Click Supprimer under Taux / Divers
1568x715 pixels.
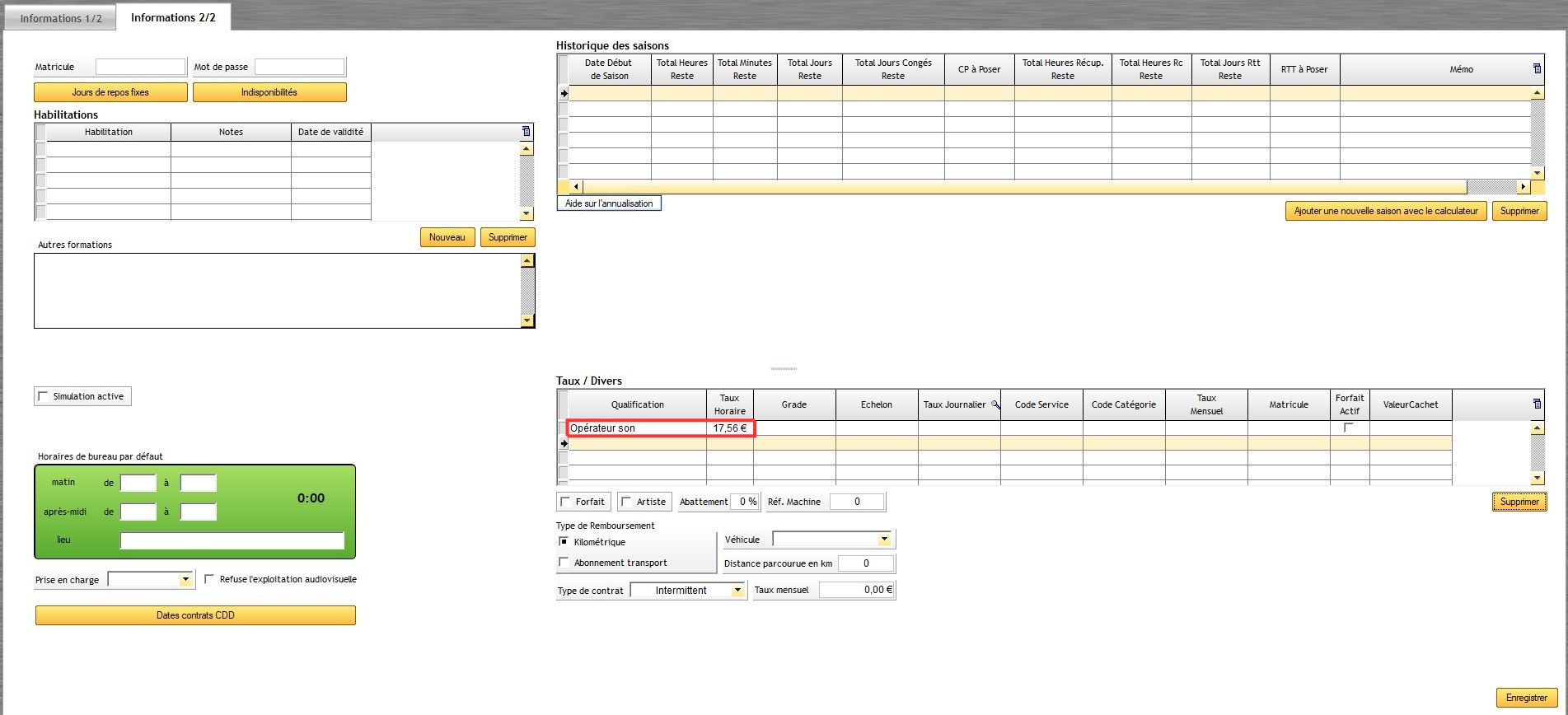(1519, 502)
